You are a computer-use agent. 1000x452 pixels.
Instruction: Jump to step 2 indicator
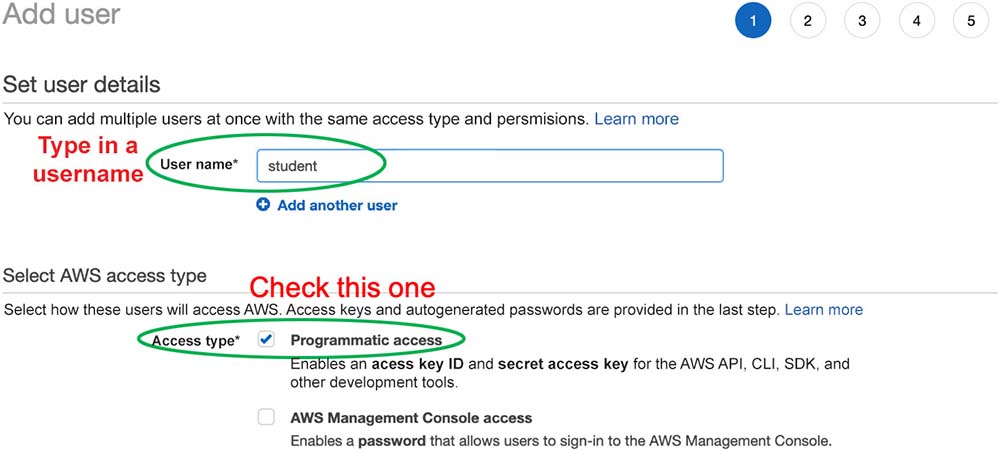pyautogui.click(x=808, y=20)
